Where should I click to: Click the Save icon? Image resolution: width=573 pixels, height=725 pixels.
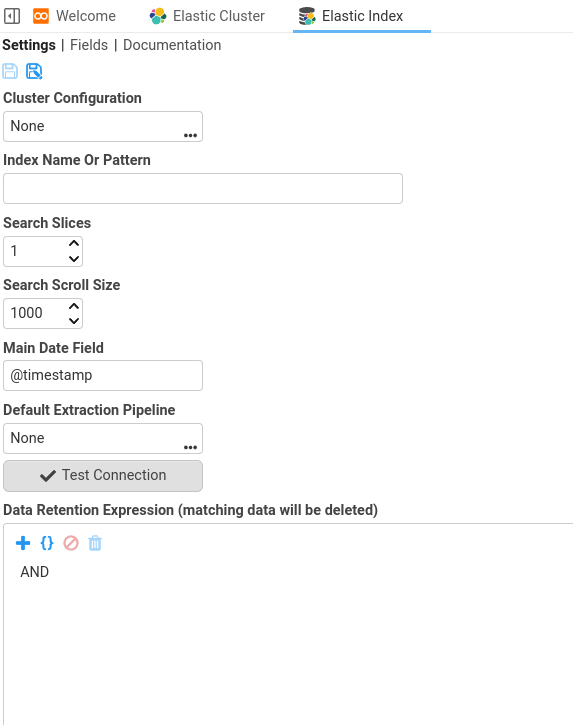(10, 71)
